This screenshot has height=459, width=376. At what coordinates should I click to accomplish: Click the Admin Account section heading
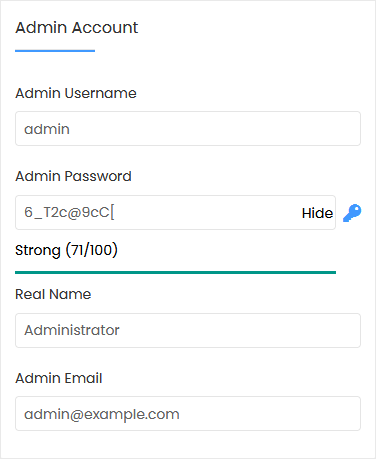point(77,27)
